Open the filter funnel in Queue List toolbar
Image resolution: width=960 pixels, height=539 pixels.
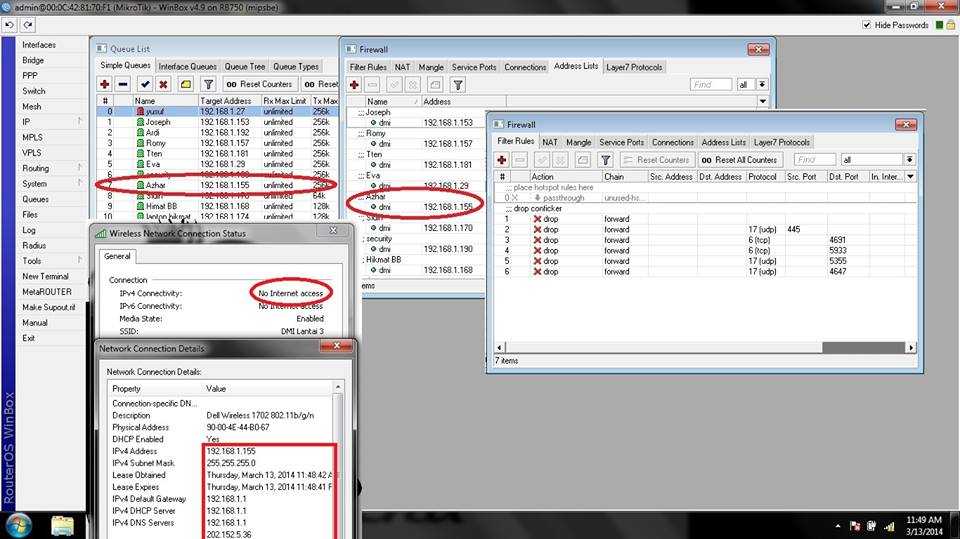coord(208,85)
